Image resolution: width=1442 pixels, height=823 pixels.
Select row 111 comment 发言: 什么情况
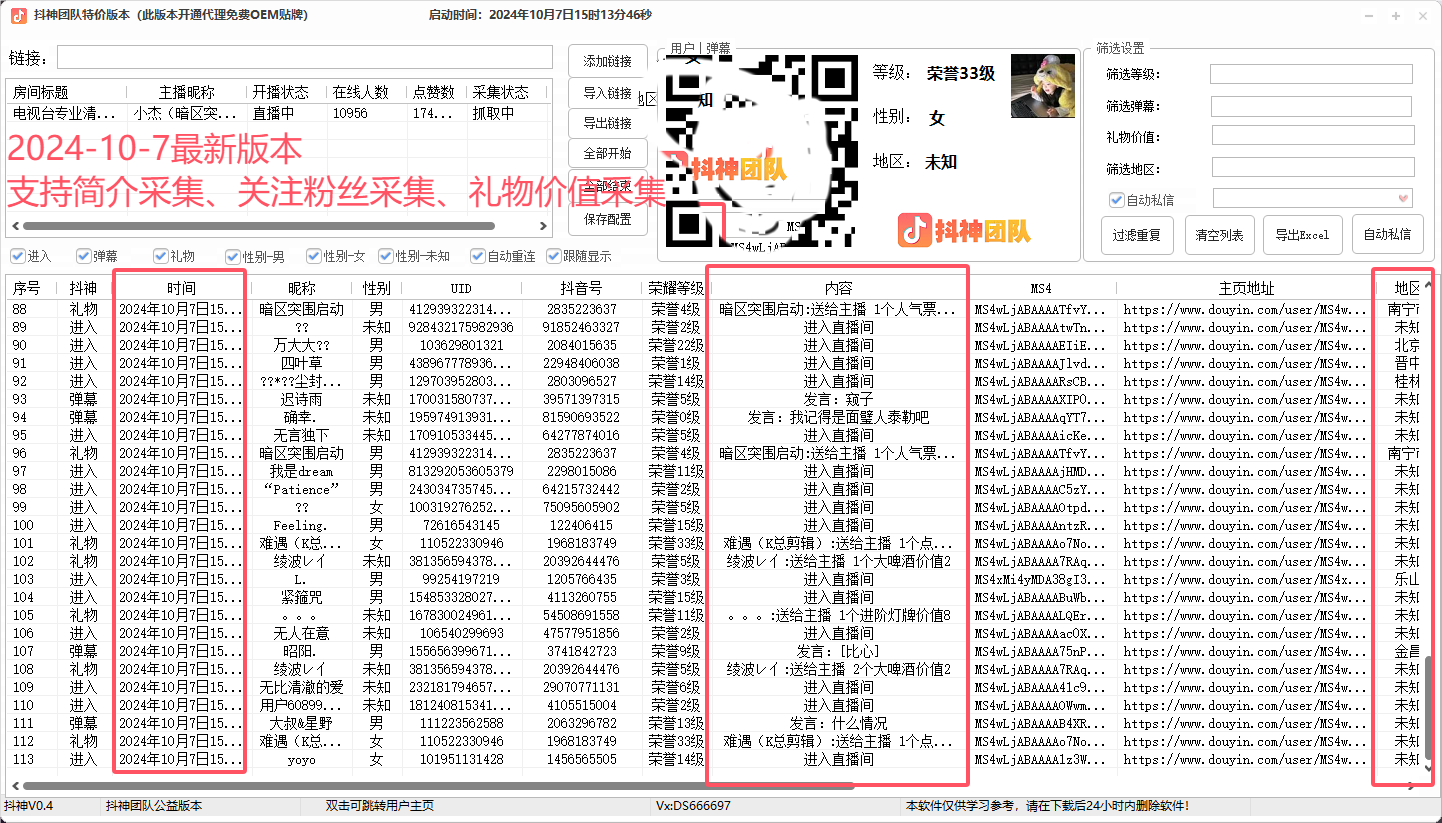click(x=838, y=723)
